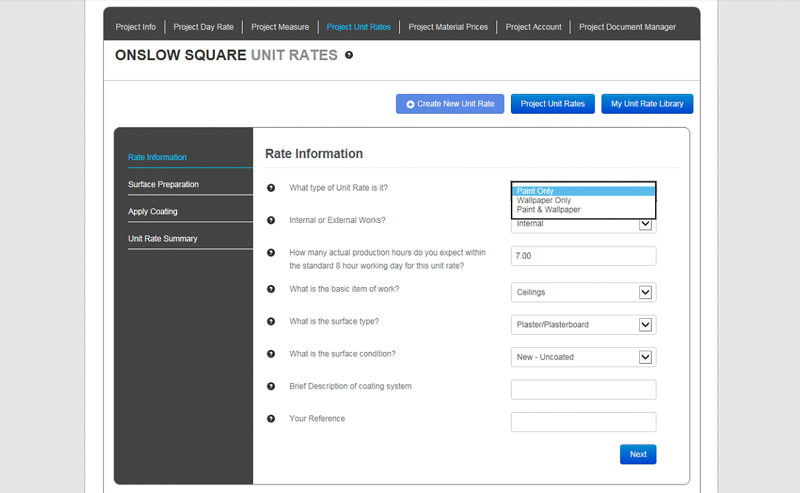
Task: Click Create New Unit Rate button
Action: (x=449, y=104)
